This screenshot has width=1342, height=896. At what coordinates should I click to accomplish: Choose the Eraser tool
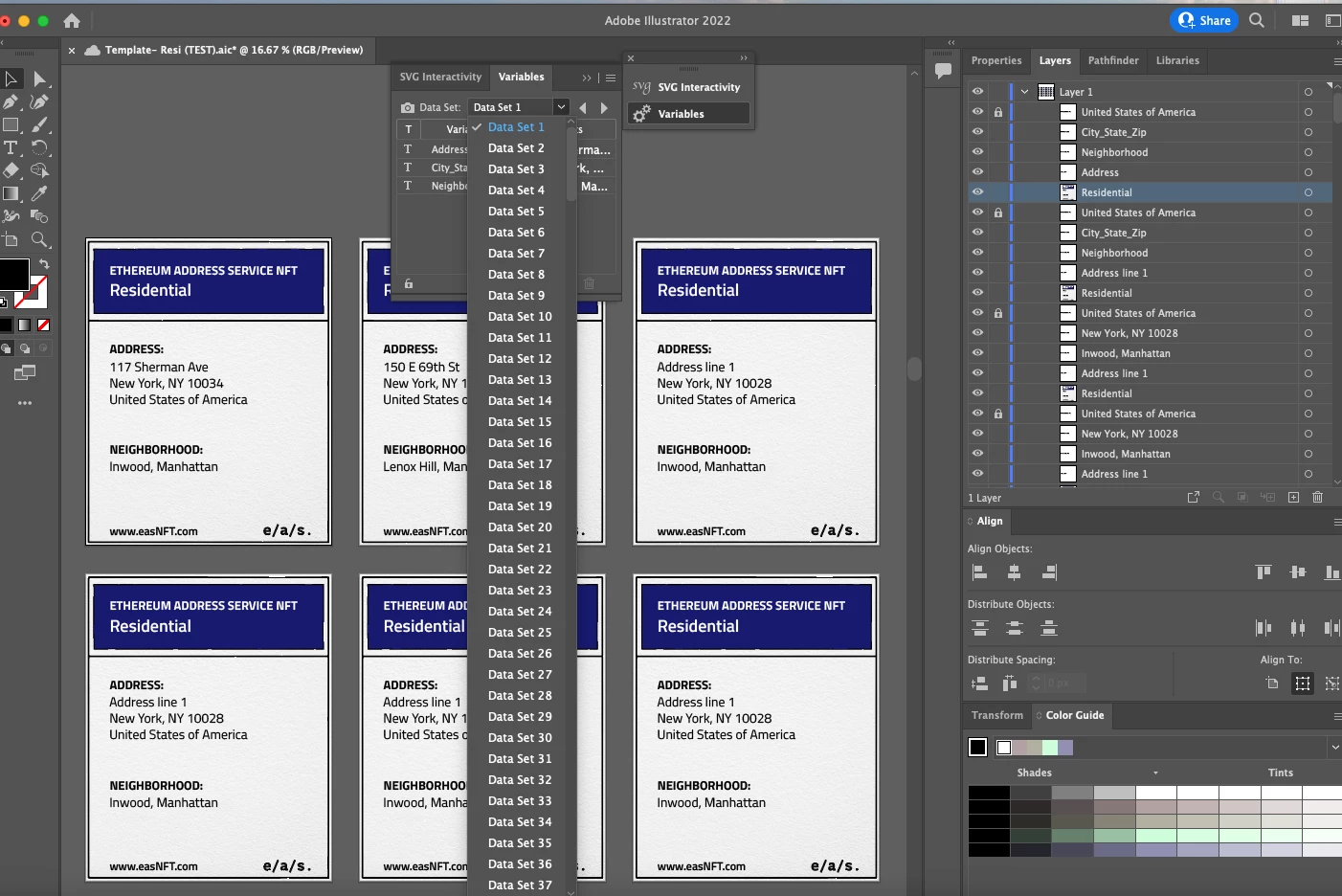click(11, 170)
